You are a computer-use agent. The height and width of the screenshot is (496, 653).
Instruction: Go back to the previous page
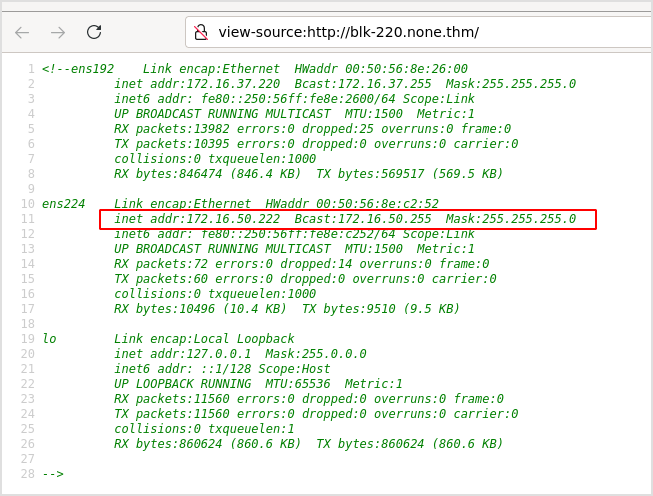tap(22, 32)
